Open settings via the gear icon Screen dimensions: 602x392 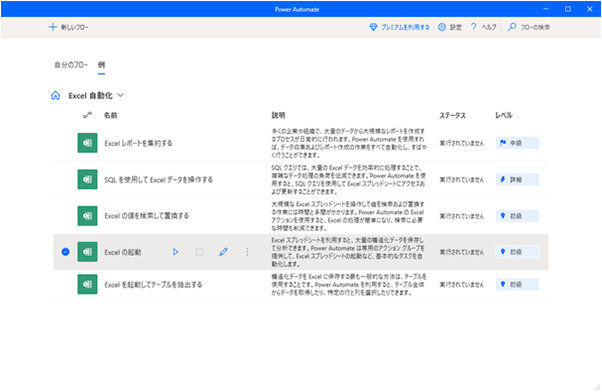pos(450,27)
